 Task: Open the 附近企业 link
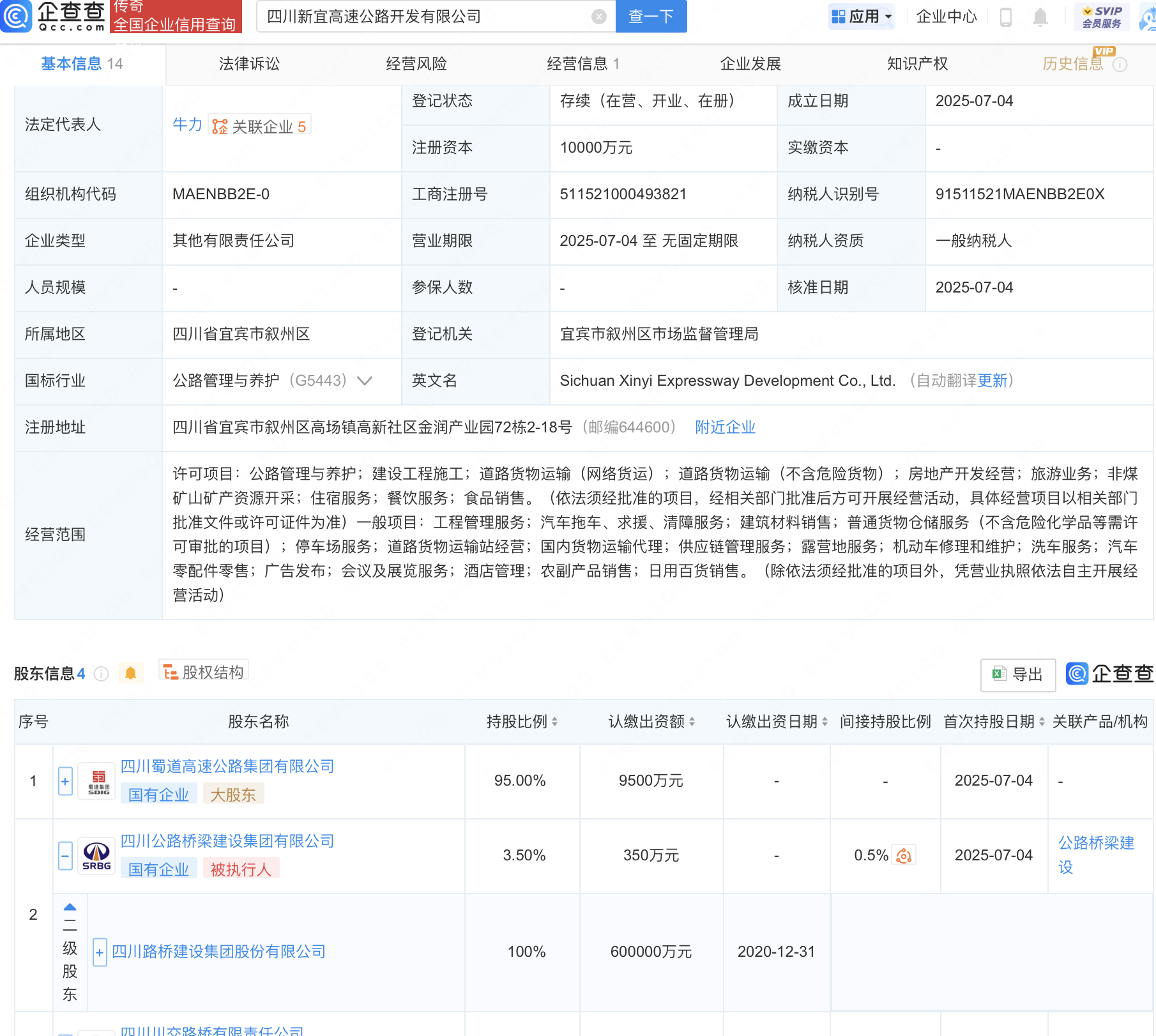point(724,427)
